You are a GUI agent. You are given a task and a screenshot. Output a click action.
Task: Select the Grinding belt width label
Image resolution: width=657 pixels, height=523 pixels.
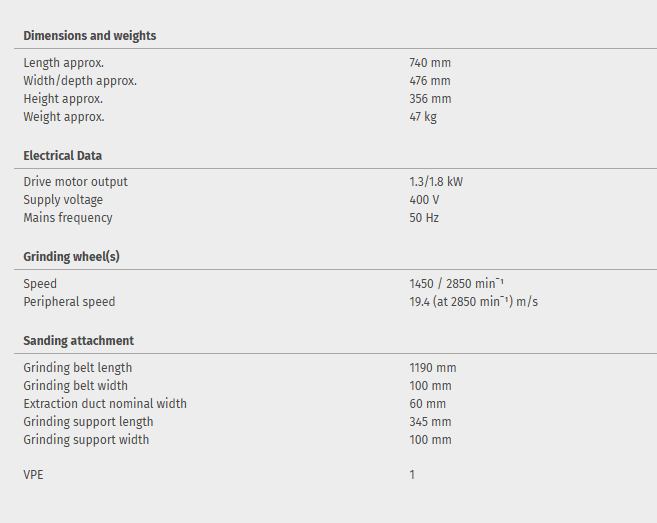point(75,386)
